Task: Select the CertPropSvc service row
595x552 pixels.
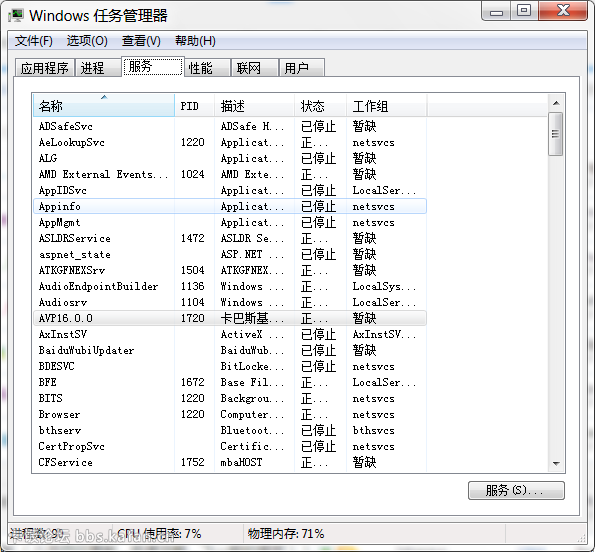Action: (x=230, y=446)
